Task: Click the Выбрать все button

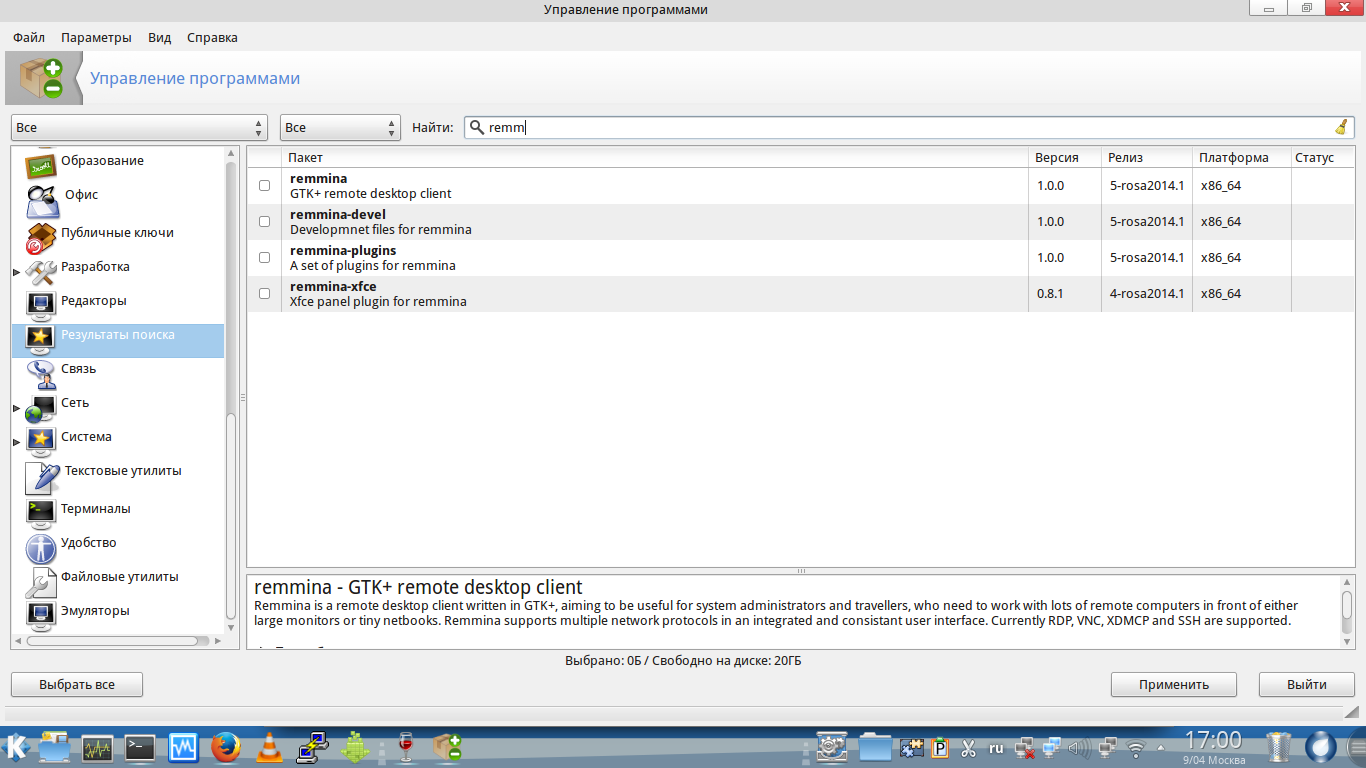Action: click(77, 685)
